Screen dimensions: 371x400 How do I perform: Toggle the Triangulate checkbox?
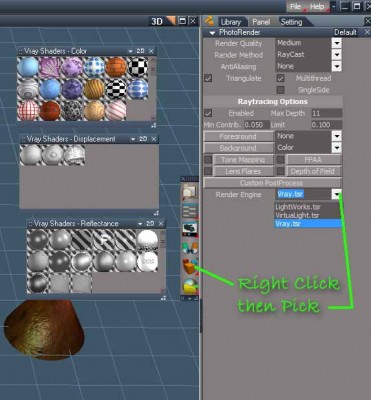coord(208,79)
